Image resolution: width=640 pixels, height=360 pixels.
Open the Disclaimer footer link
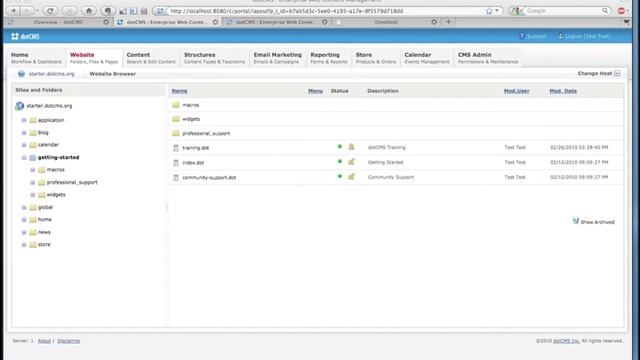[69, 341]
